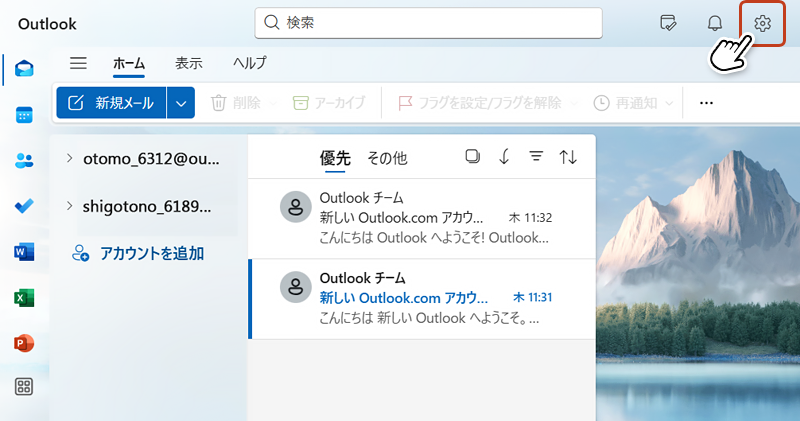Click sender avatar of the 11:31 email

pos(295,287)
